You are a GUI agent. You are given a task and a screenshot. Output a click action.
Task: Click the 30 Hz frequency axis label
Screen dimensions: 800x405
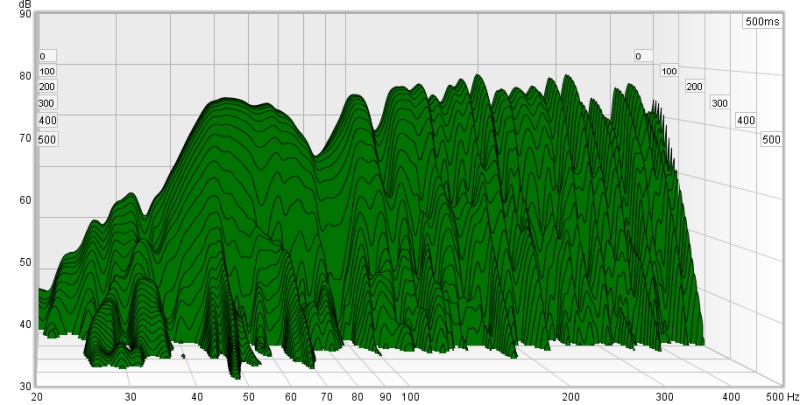tap(131, 397)
